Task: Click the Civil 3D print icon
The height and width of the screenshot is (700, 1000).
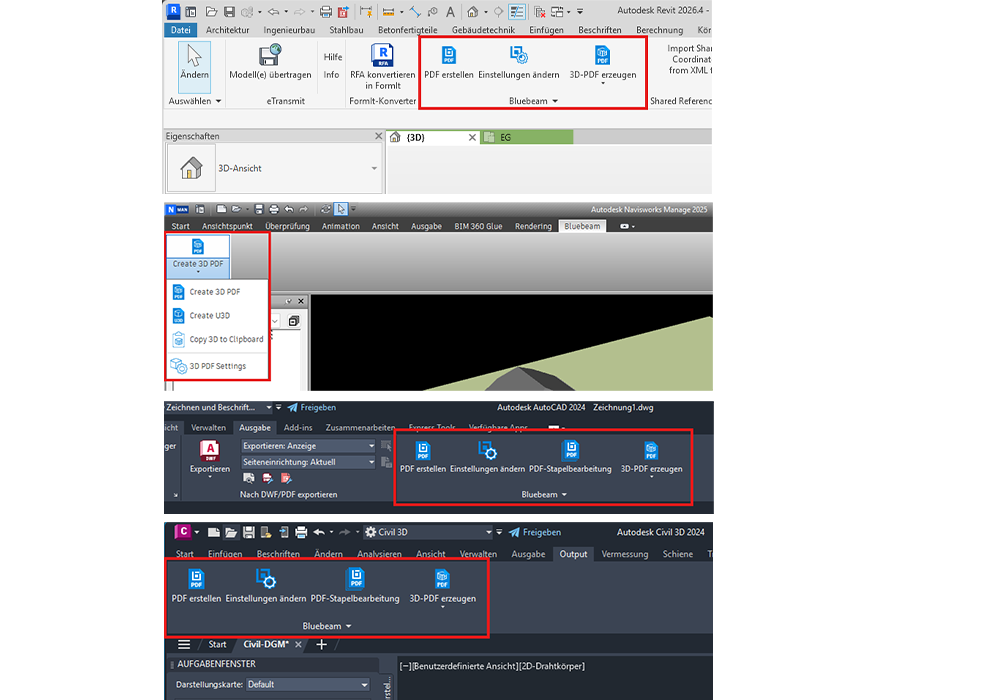Action: click(x=301, y=532)
